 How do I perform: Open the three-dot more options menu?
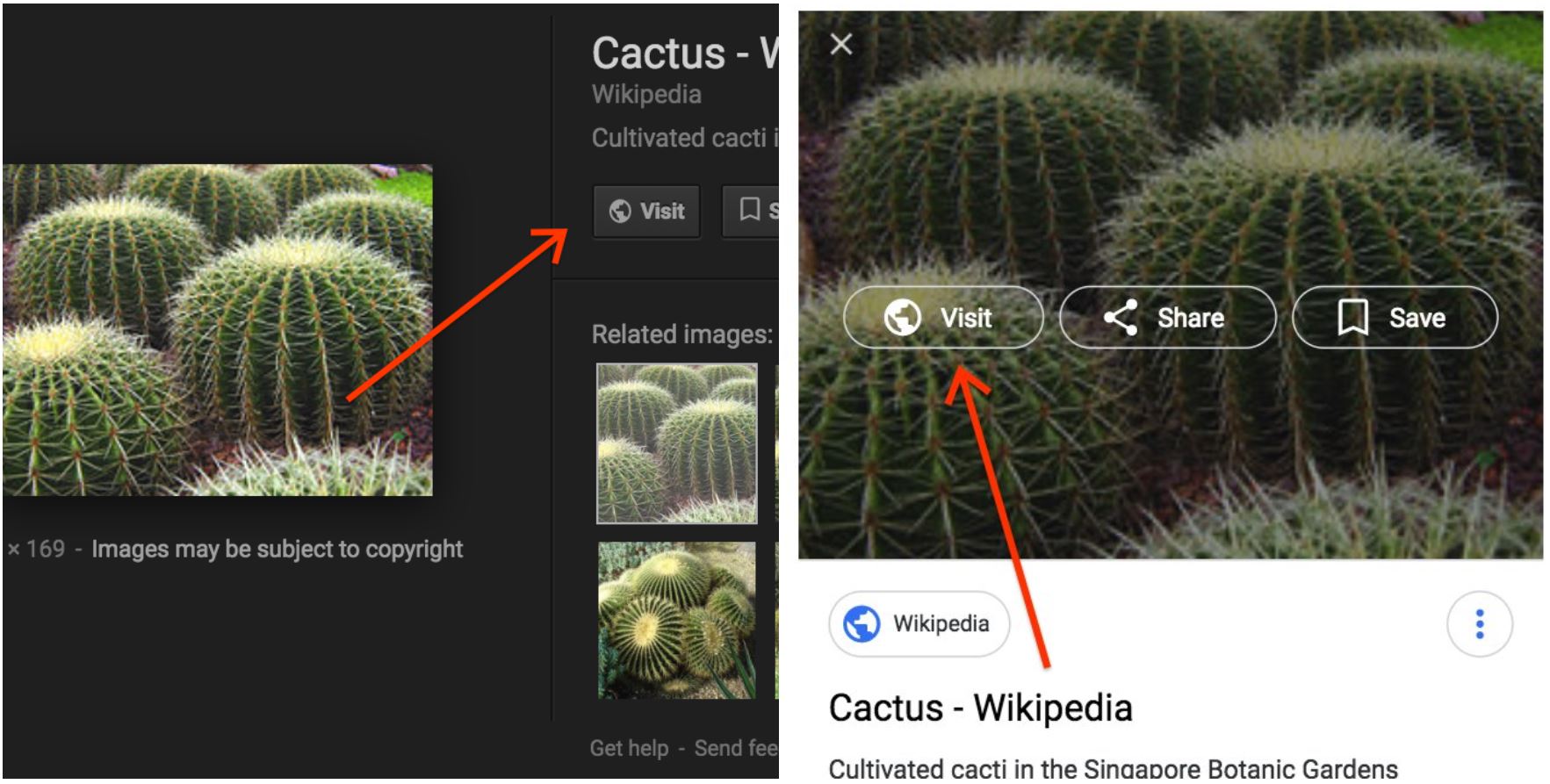[1479, 623]
